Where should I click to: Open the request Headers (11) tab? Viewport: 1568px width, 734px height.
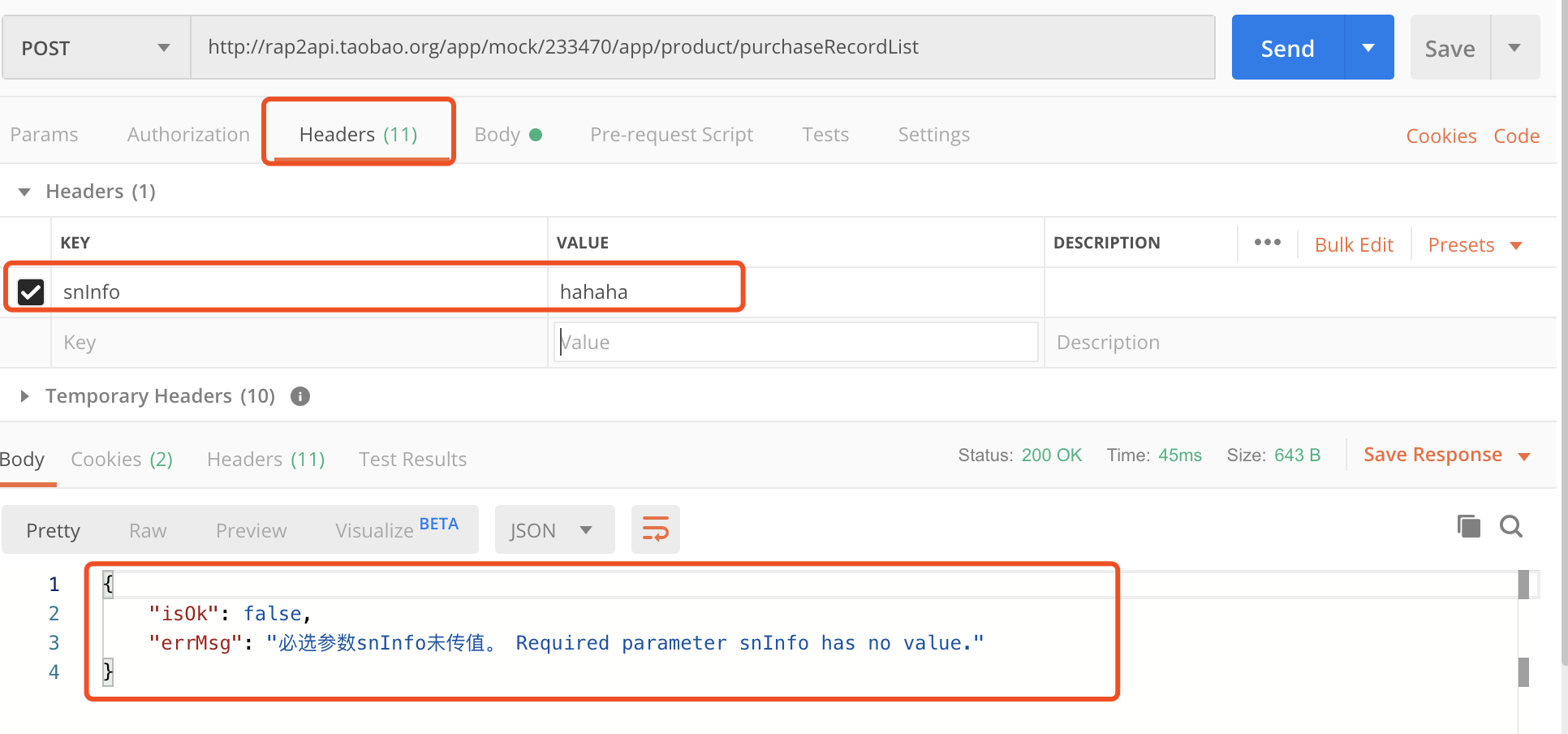[358, 135]
